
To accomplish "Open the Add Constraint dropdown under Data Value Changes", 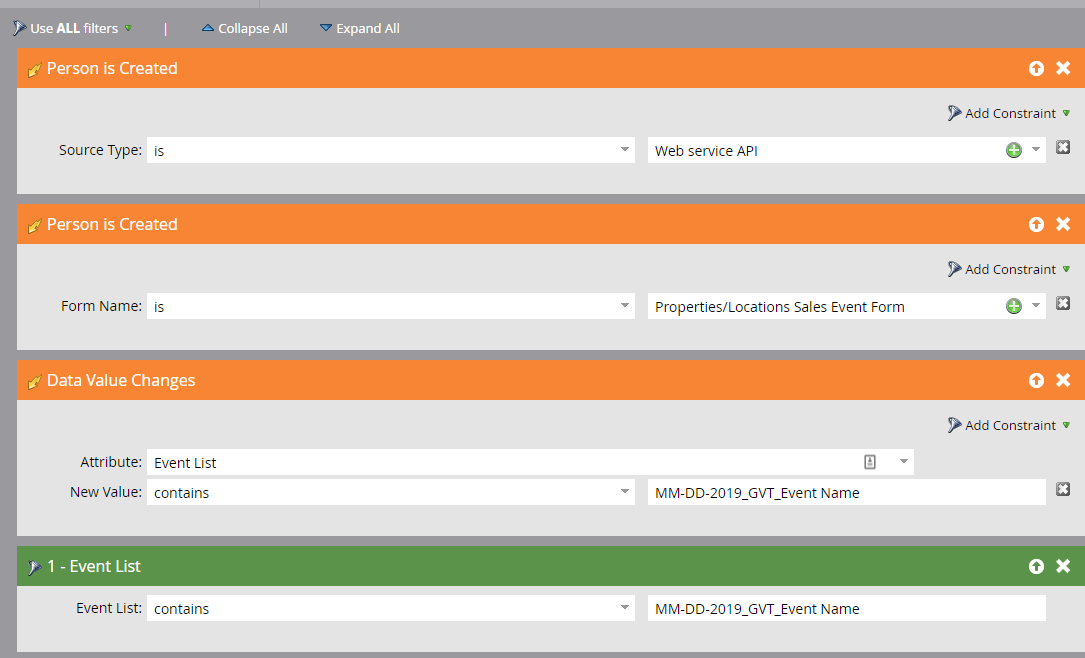I will 1008,424.
